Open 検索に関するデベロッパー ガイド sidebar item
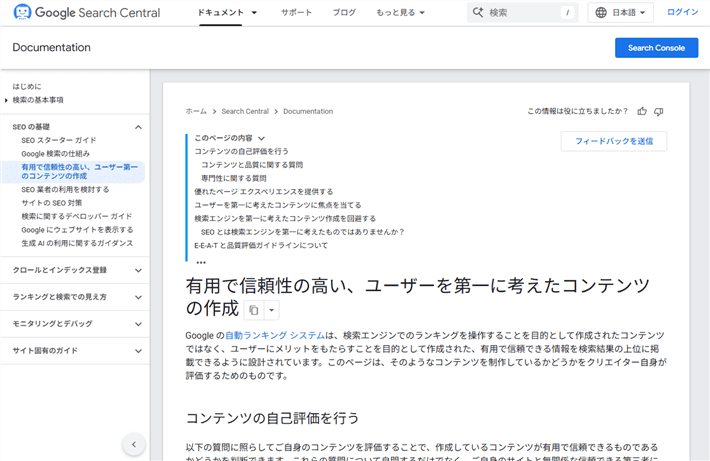This screenshot has height=461, width=710. pos(77,216)
